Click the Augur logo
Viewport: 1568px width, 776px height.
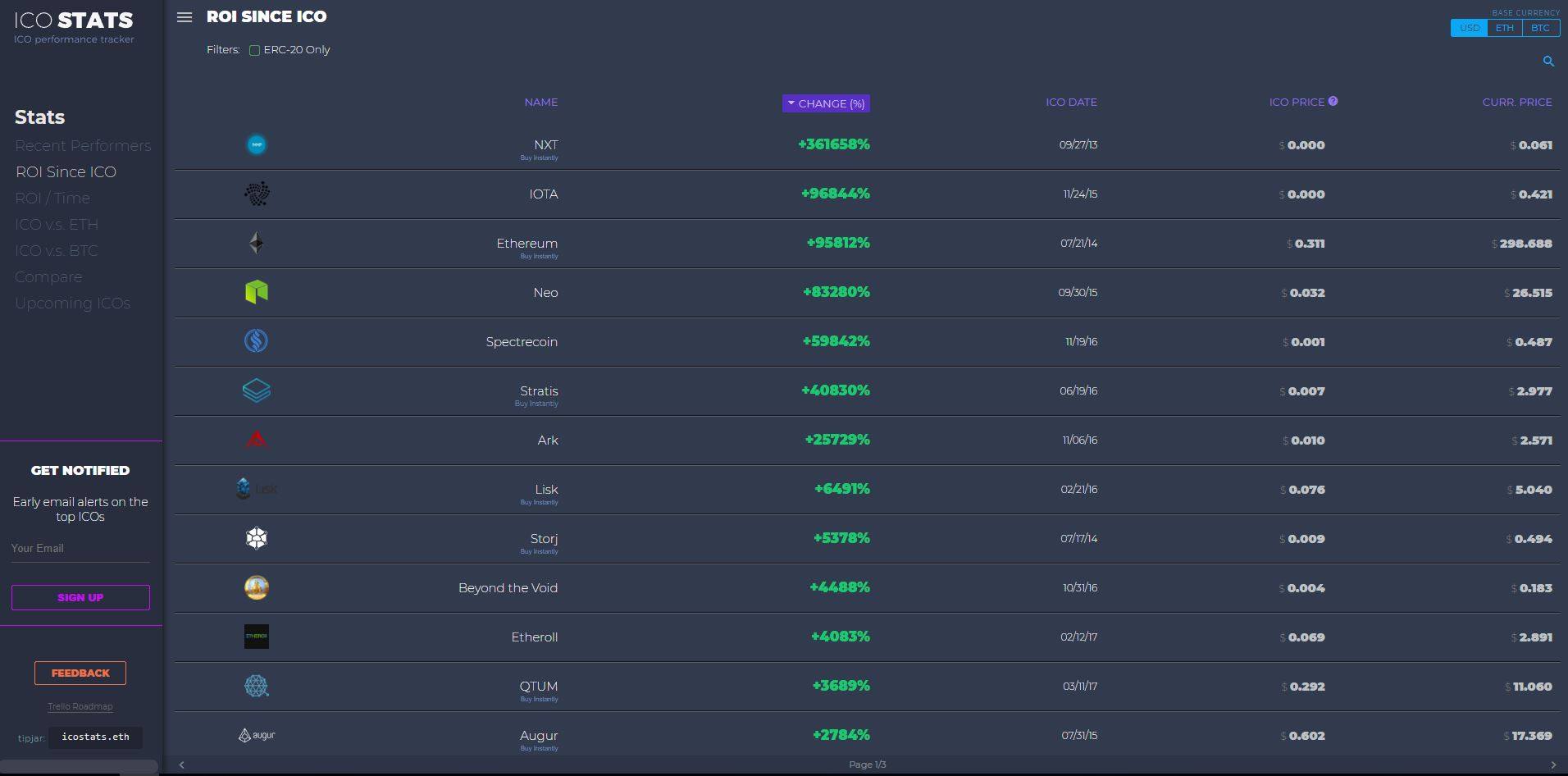pos(257,735)
